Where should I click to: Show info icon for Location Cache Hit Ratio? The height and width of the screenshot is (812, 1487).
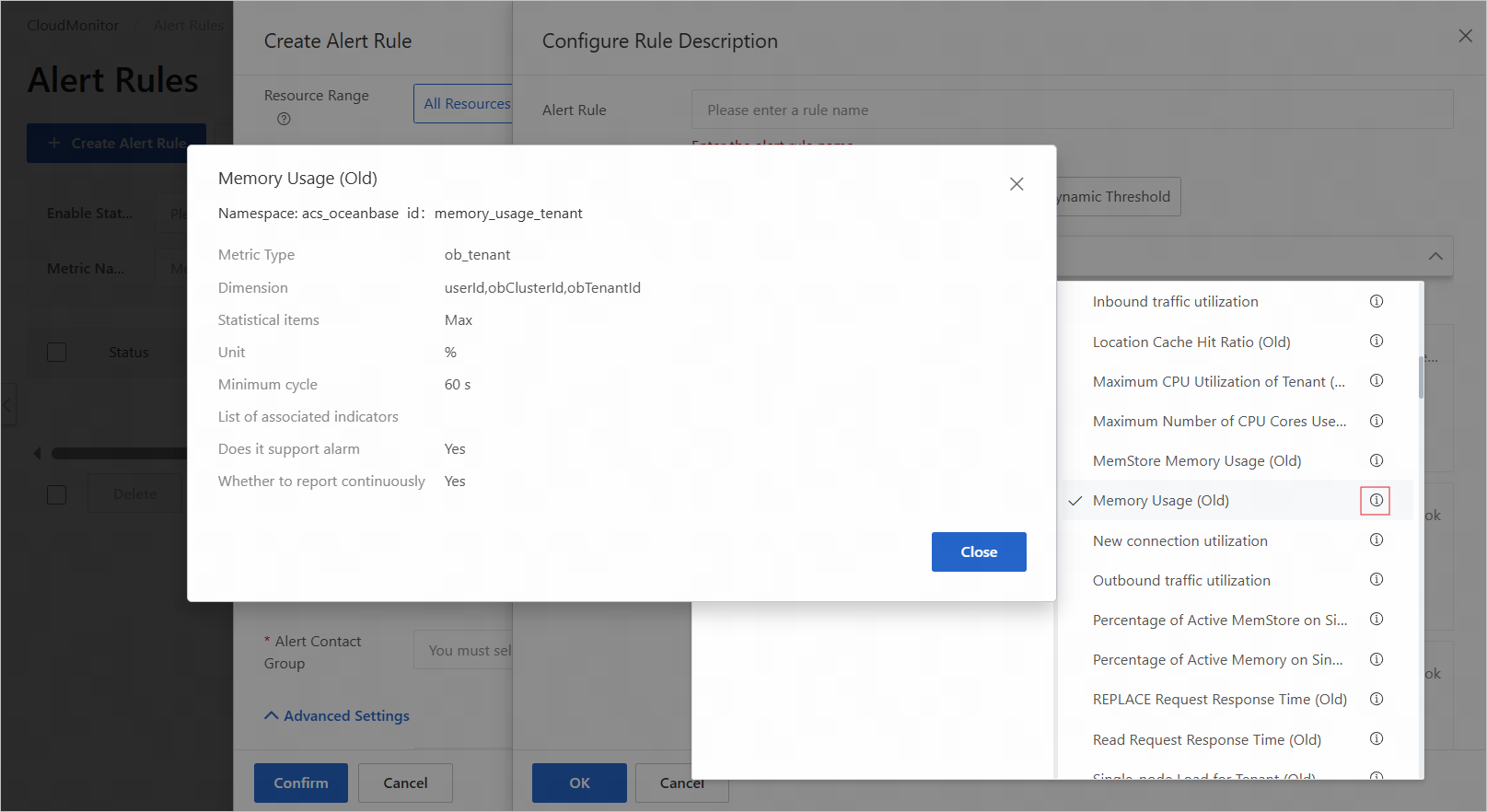click(1377, 341)
